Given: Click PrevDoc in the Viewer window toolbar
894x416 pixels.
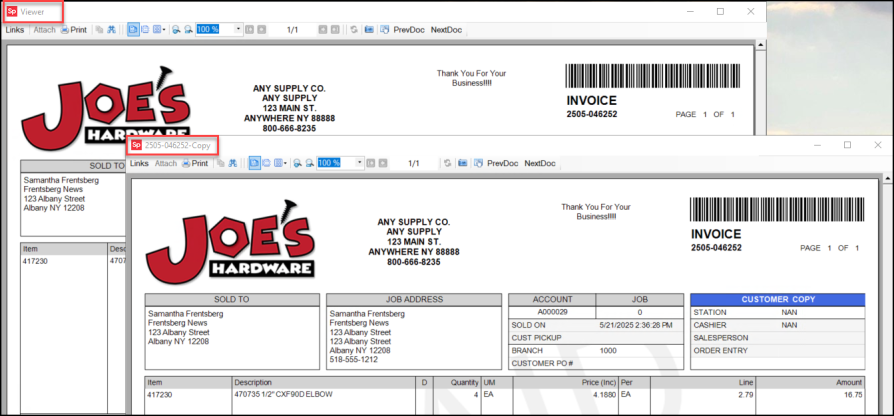Looking at the screenshot, I should pos(409,30).
